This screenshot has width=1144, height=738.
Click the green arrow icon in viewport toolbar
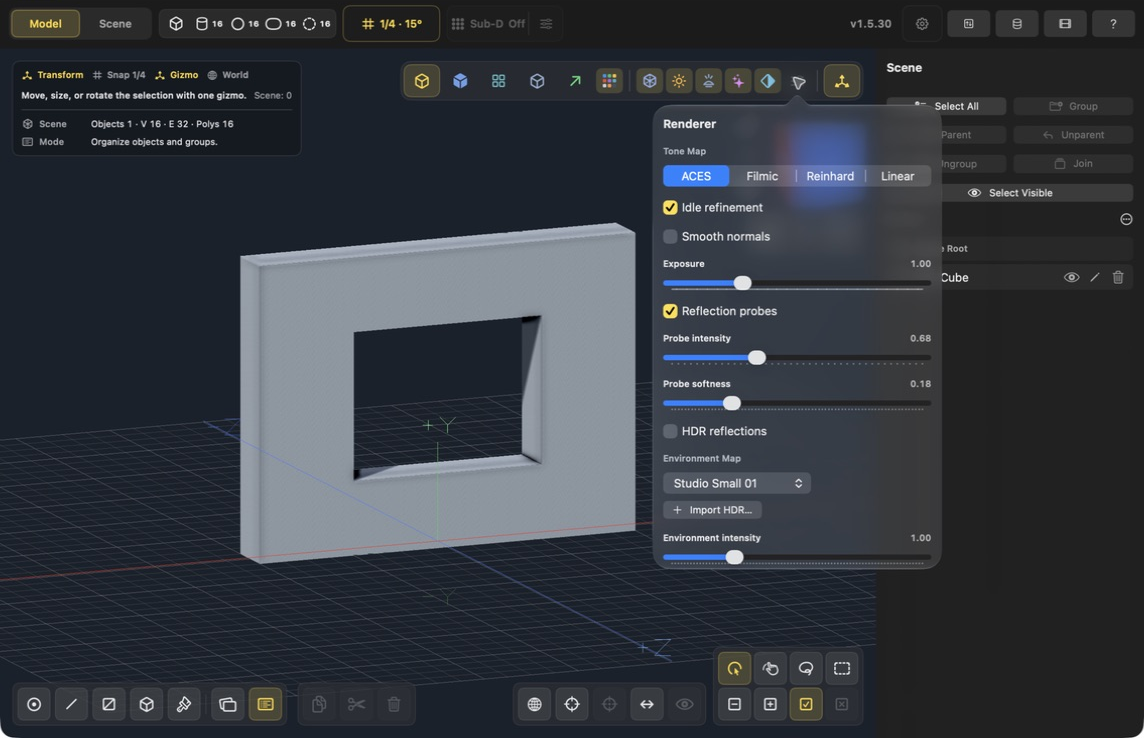575,81
